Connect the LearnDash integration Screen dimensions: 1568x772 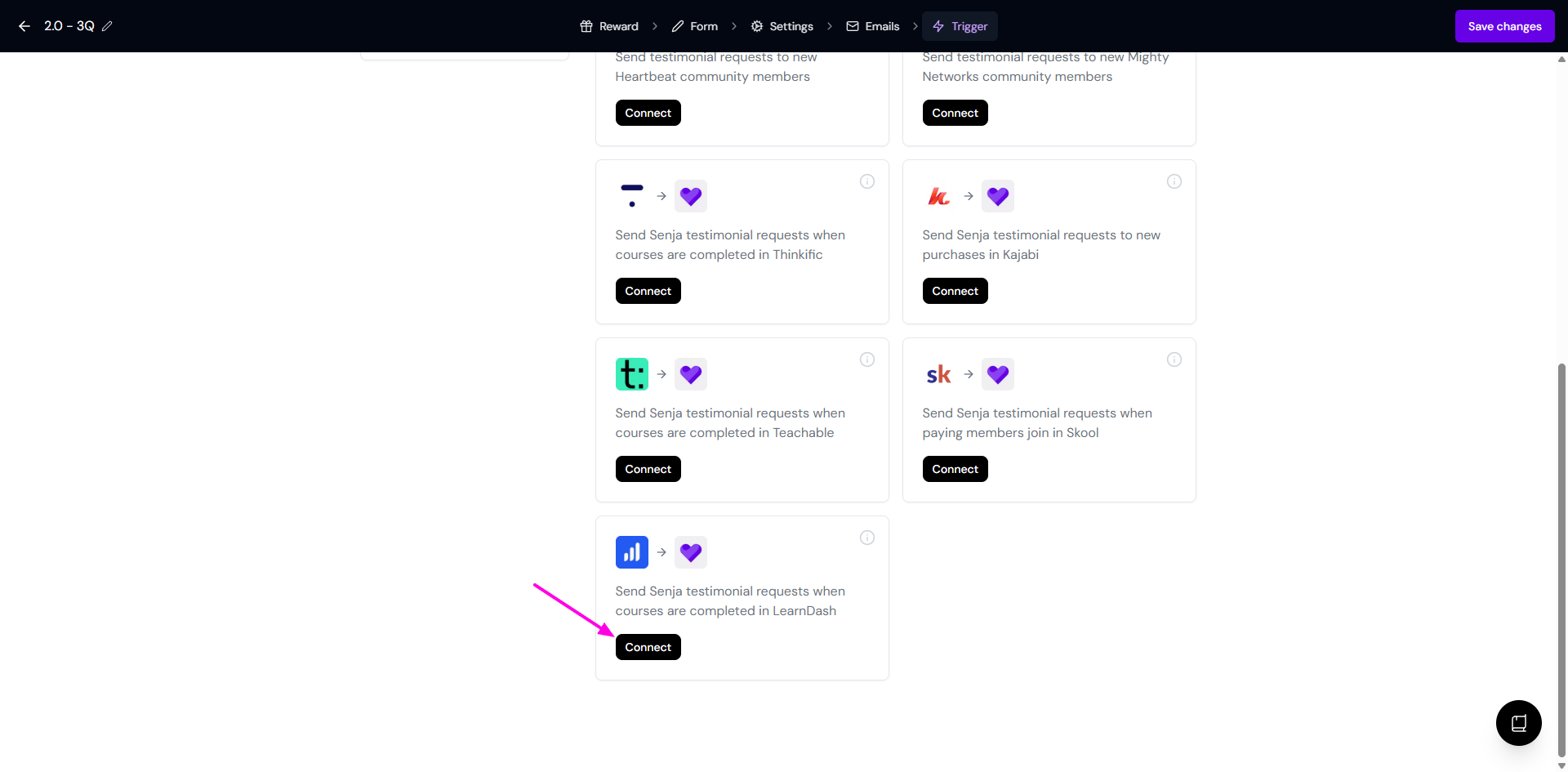coord(648,647)
